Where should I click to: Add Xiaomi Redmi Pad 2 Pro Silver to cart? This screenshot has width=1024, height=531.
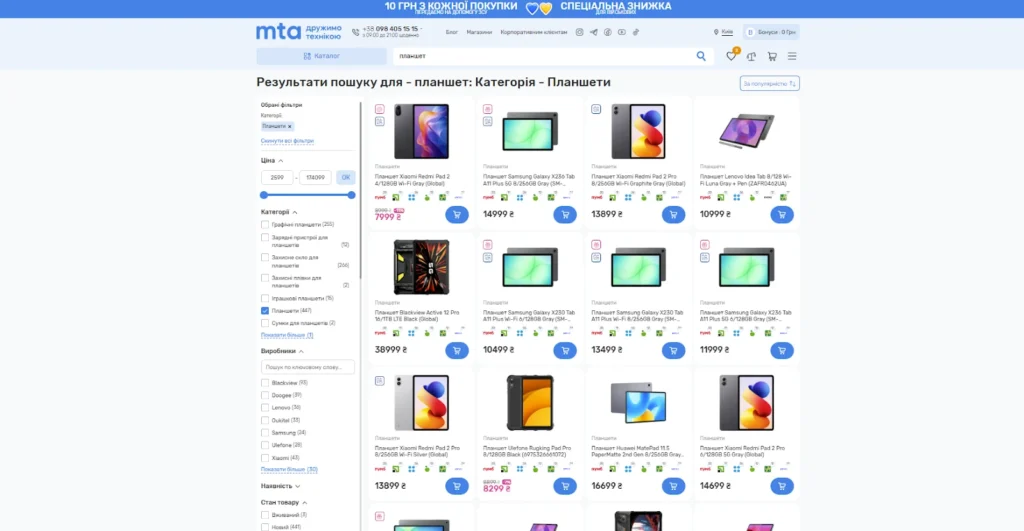coord(456,486)
